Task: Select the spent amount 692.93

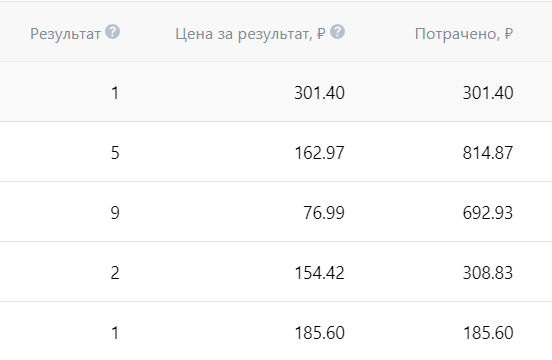Action: (488, 213)
